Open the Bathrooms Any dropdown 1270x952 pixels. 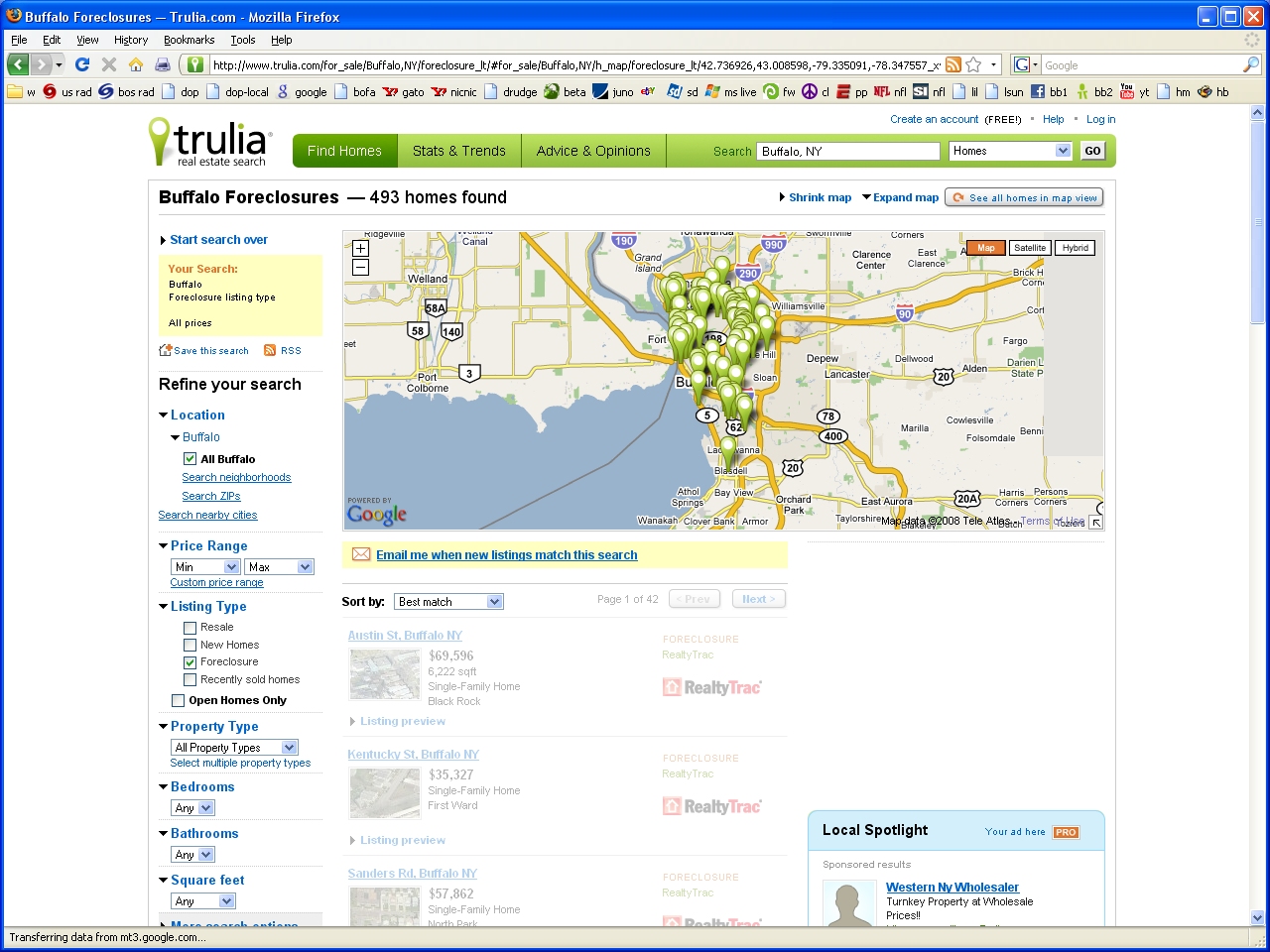[192, 854]
